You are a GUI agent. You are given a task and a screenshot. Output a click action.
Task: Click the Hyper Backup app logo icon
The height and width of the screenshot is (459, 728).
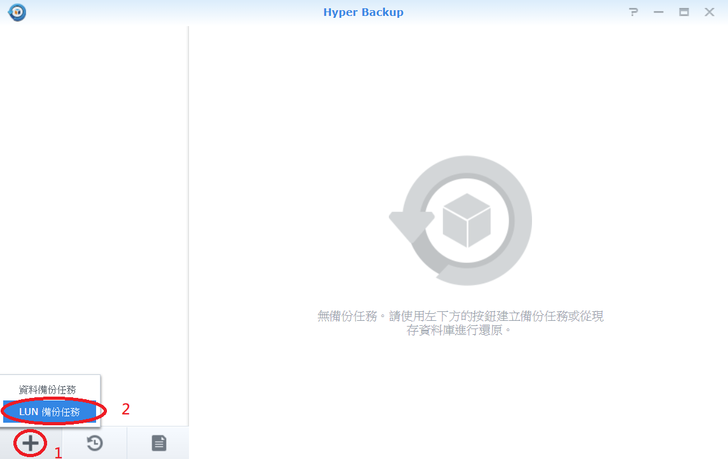17,12
